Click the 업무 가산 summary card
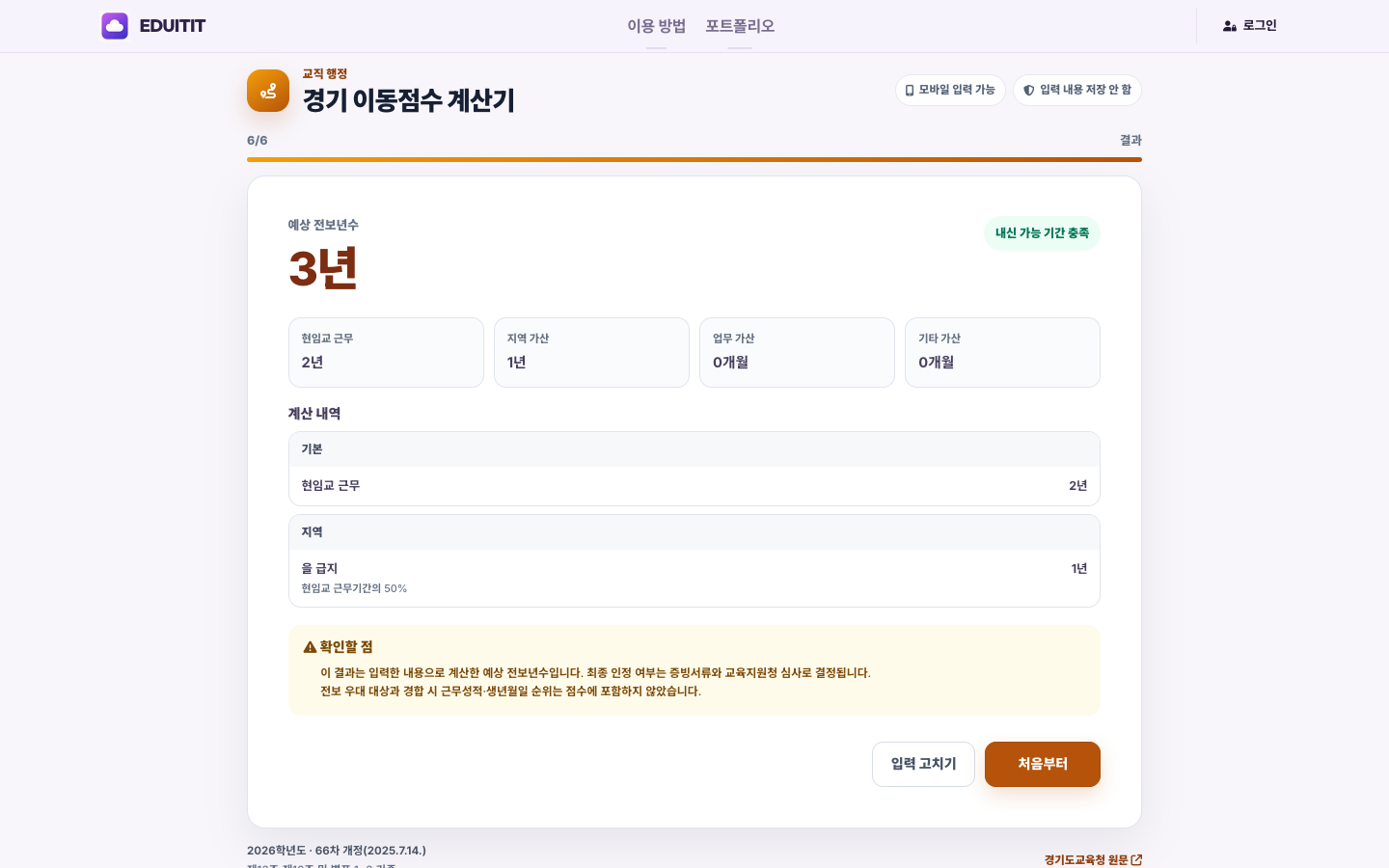 pyautogui.click(x=797, y=352)
